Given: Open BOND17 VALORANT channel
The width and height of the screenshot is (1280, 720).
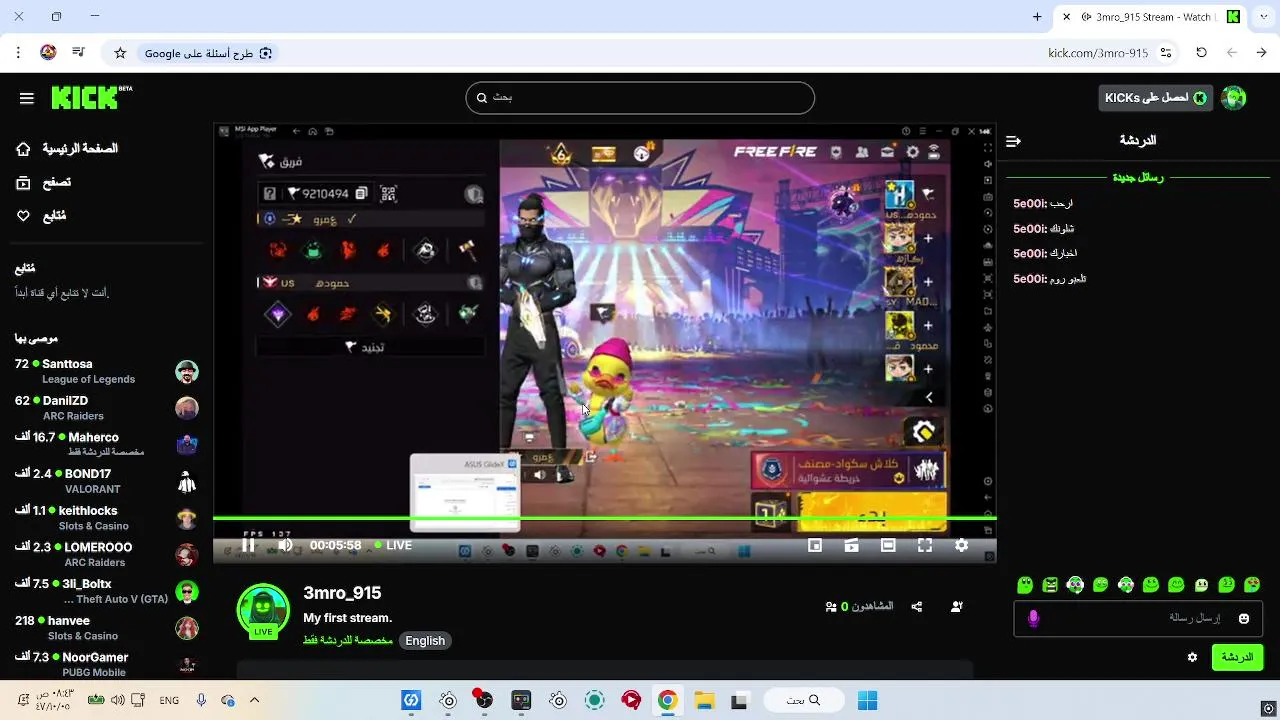Looking at the screenshot, I should click(106, 481).
